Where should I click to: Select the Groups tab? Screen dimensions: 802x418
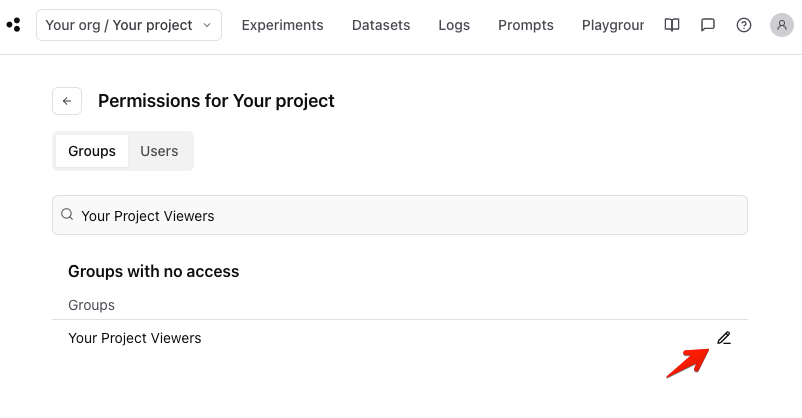coord(92,151)
